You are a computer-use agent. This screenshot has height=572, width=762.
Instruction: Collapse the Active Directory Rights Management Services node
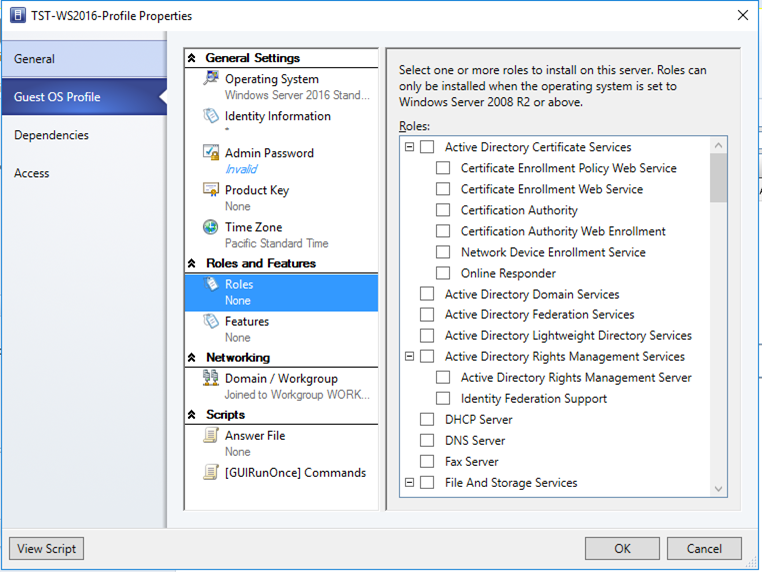tap(410, 357)
